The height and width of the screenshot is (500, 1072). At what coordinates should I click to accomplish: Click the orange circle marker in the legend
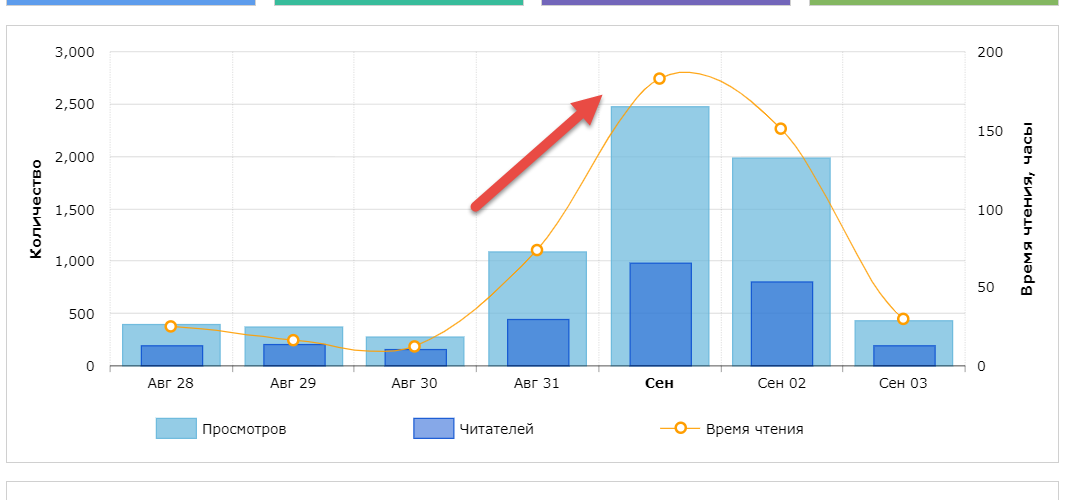[x=680, y=428]
